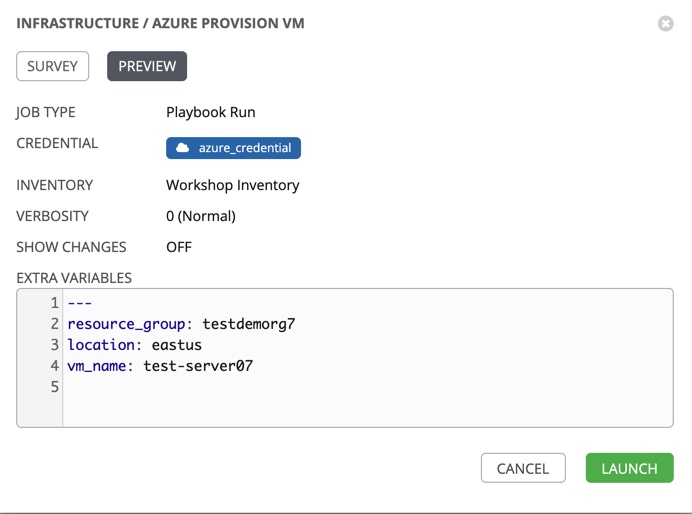
Task: Click the Show Changes OFF value
Action: [x=179, y=247]
